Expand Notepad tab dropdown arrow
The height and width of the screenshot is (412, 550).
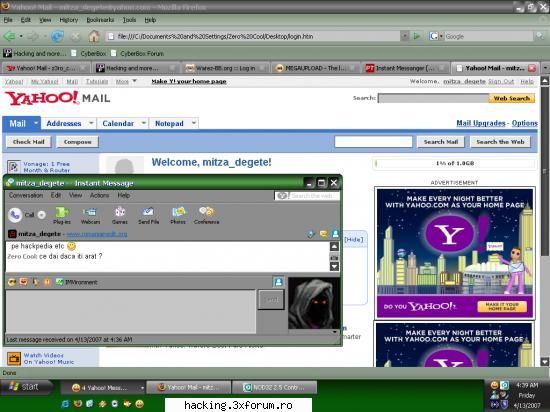pyautogui.click(x=194, y=123)
